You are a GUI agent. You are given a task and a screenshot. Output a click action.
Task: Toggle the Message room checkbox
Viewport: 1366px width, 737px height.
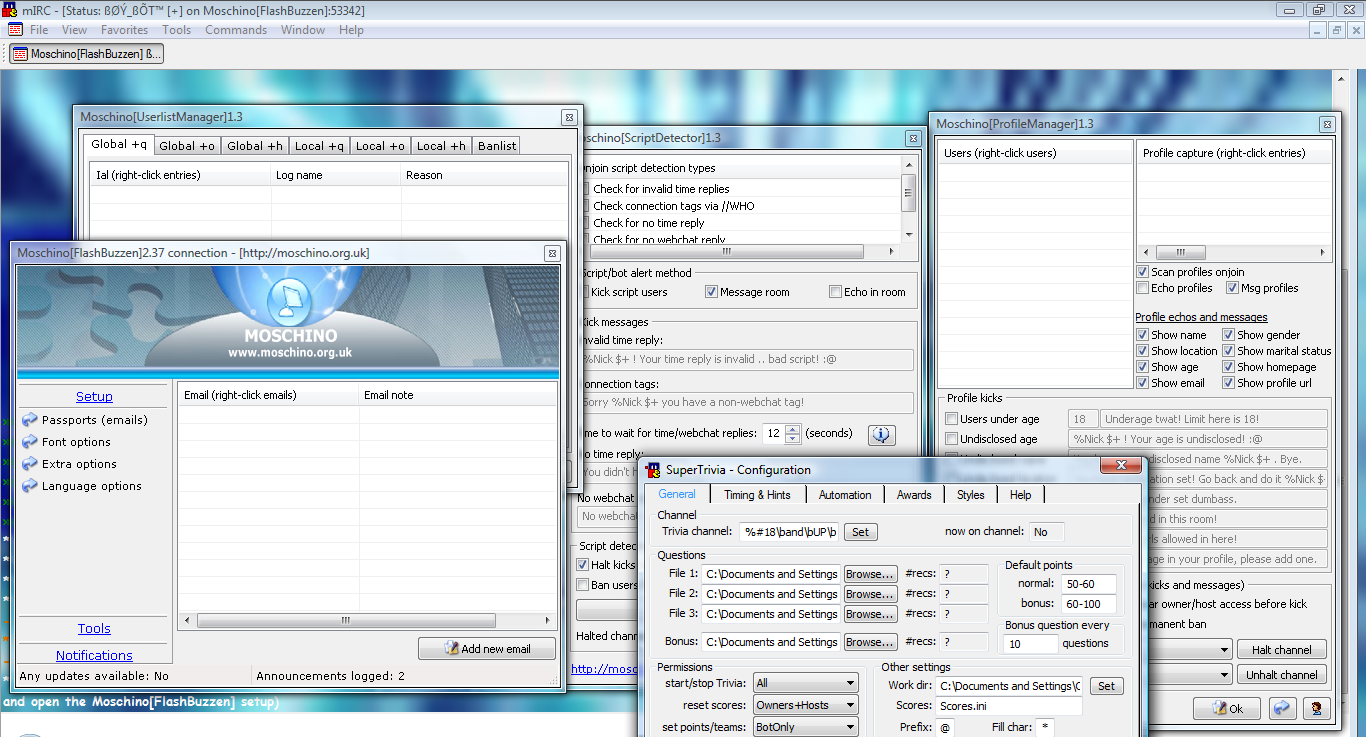711,292
